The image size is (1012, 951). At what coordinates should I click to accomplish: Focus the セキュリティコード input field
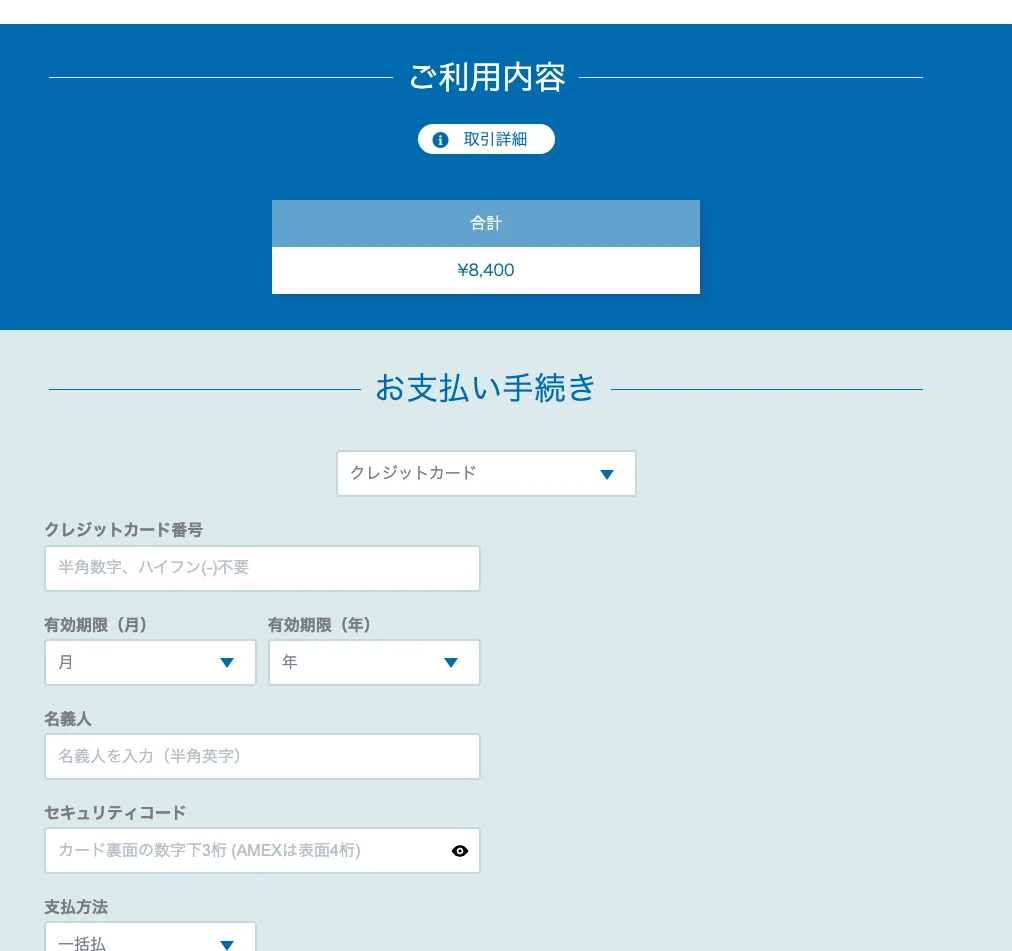pyautogui.click(x=262, y=850)
